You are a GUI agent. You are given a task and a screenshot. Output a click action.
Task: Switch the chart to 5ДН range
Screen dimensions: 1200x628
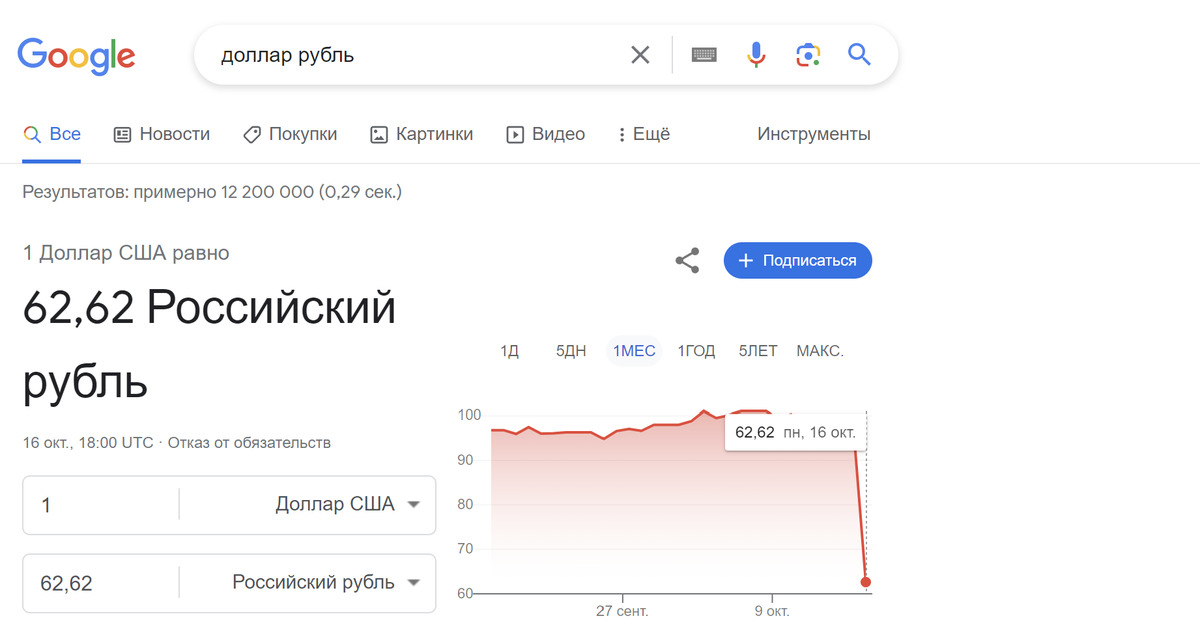(x=571, y=351)
